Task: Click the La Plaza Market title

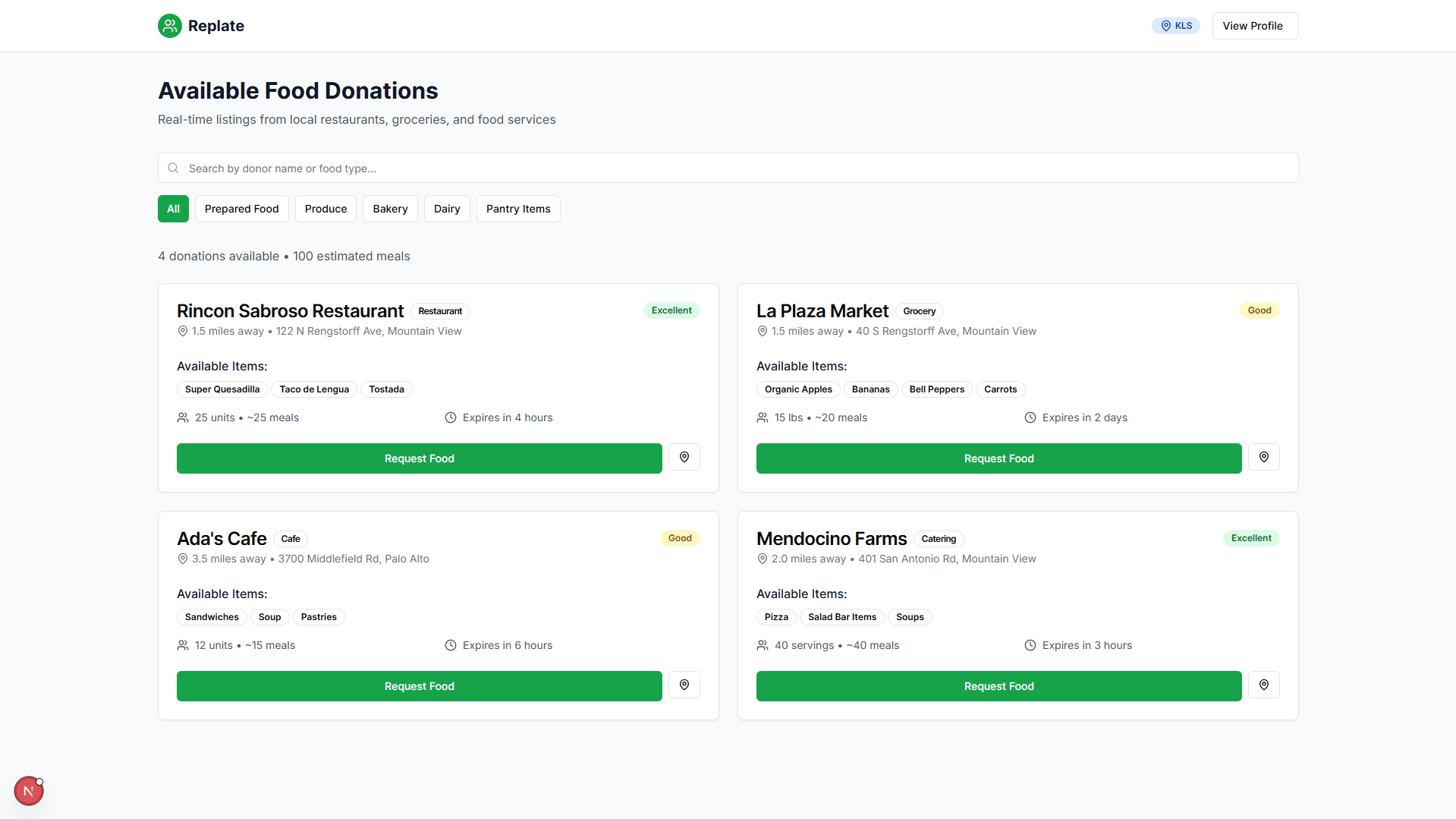Action: 822,311
